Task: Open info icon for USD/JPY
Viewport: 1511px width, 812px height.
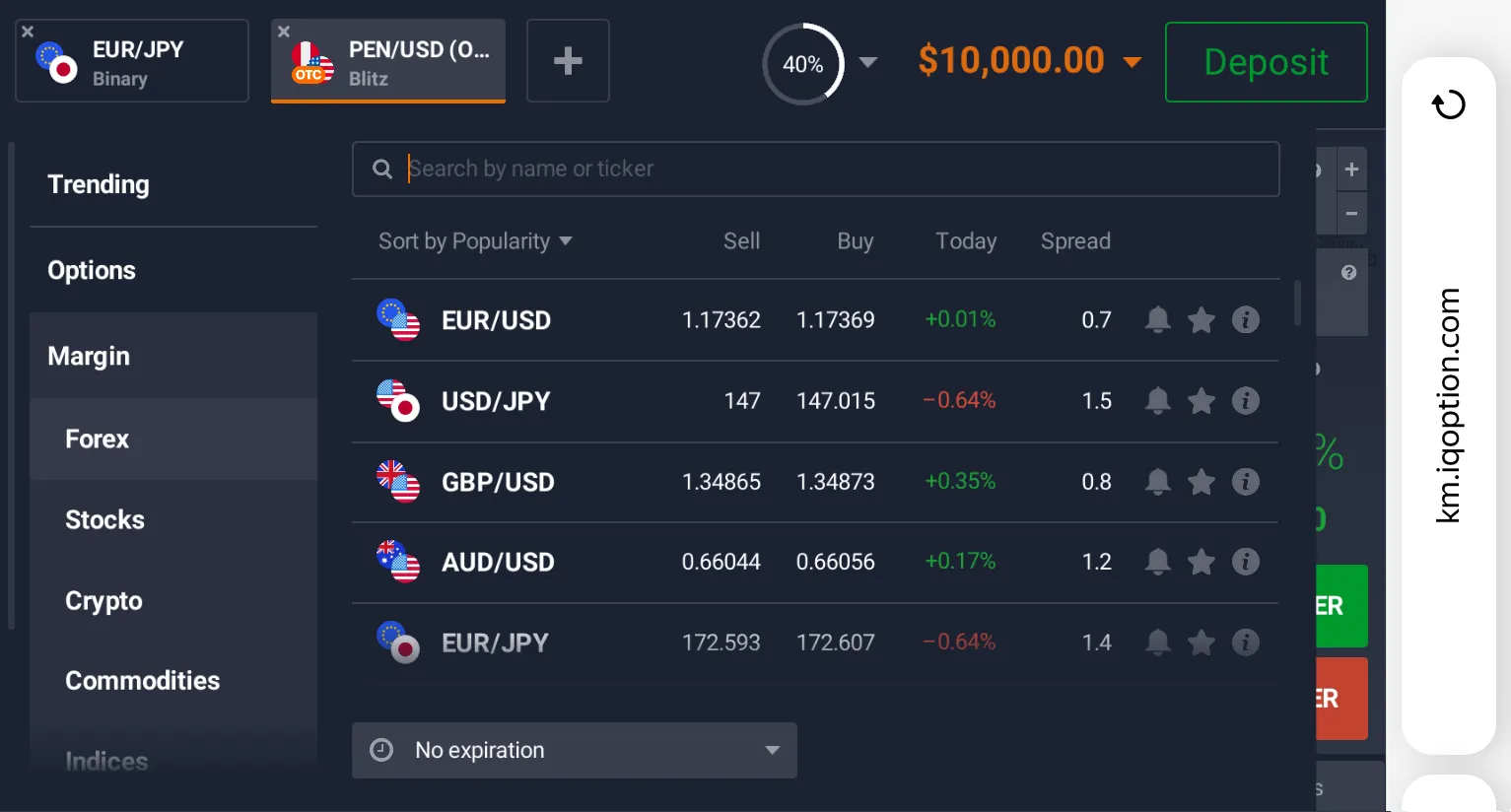Action: click(x=1245, y=401)
